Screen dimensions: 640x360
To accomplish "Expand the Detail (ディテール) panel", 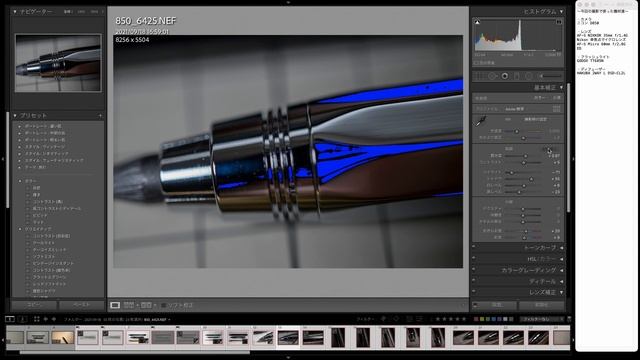I will coord(561,281).
